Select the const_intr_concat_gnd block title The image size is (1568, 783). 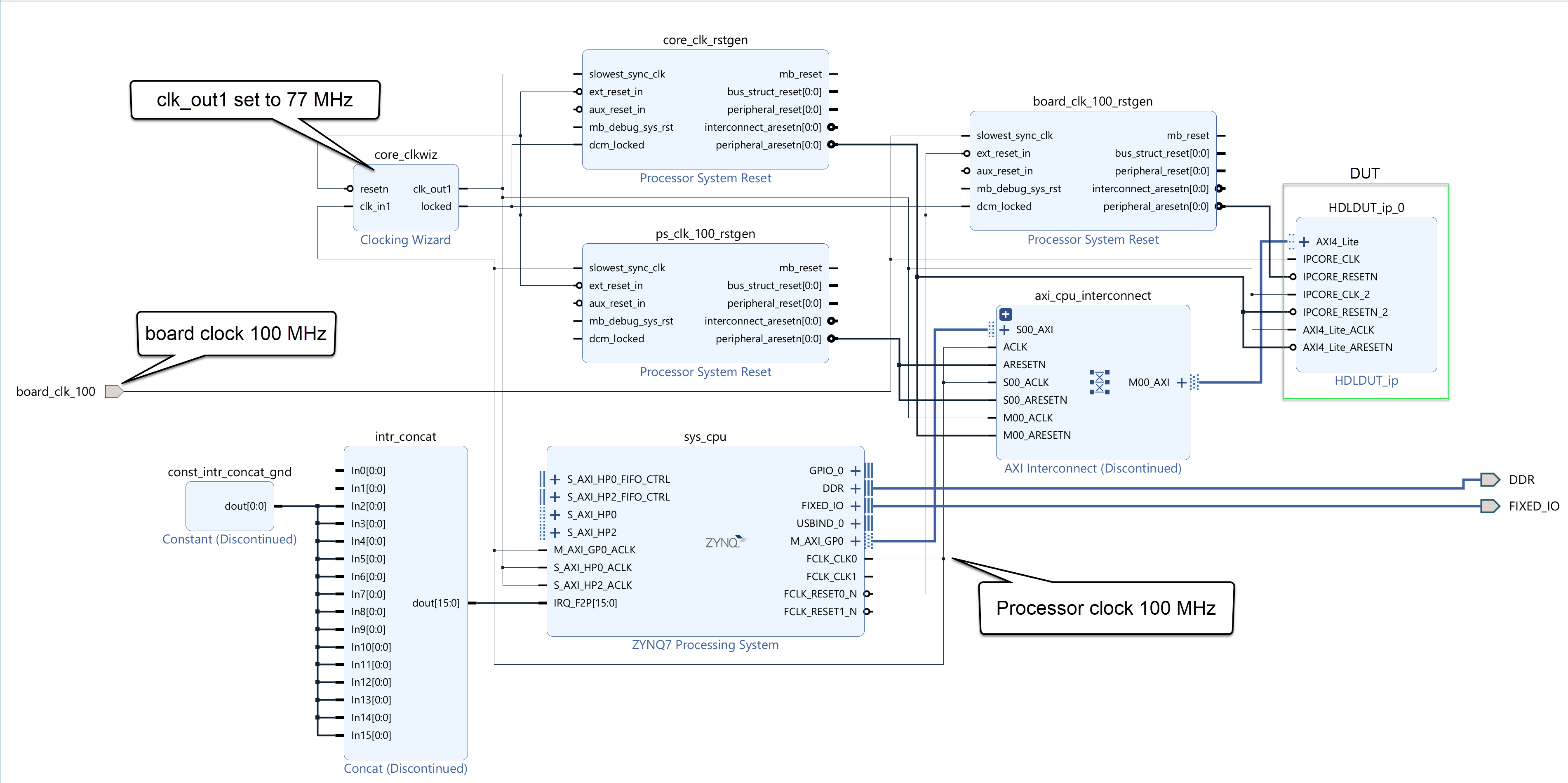[x=230, y=472]
